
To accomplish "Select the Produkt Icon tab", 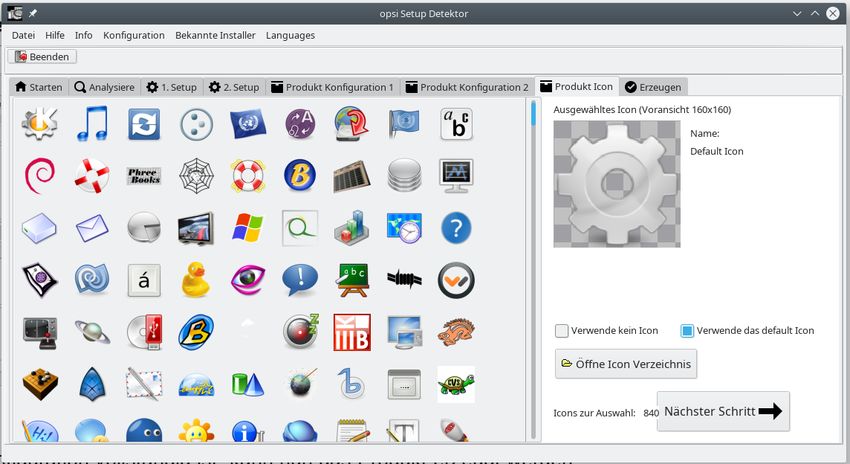I will point(577,87).
